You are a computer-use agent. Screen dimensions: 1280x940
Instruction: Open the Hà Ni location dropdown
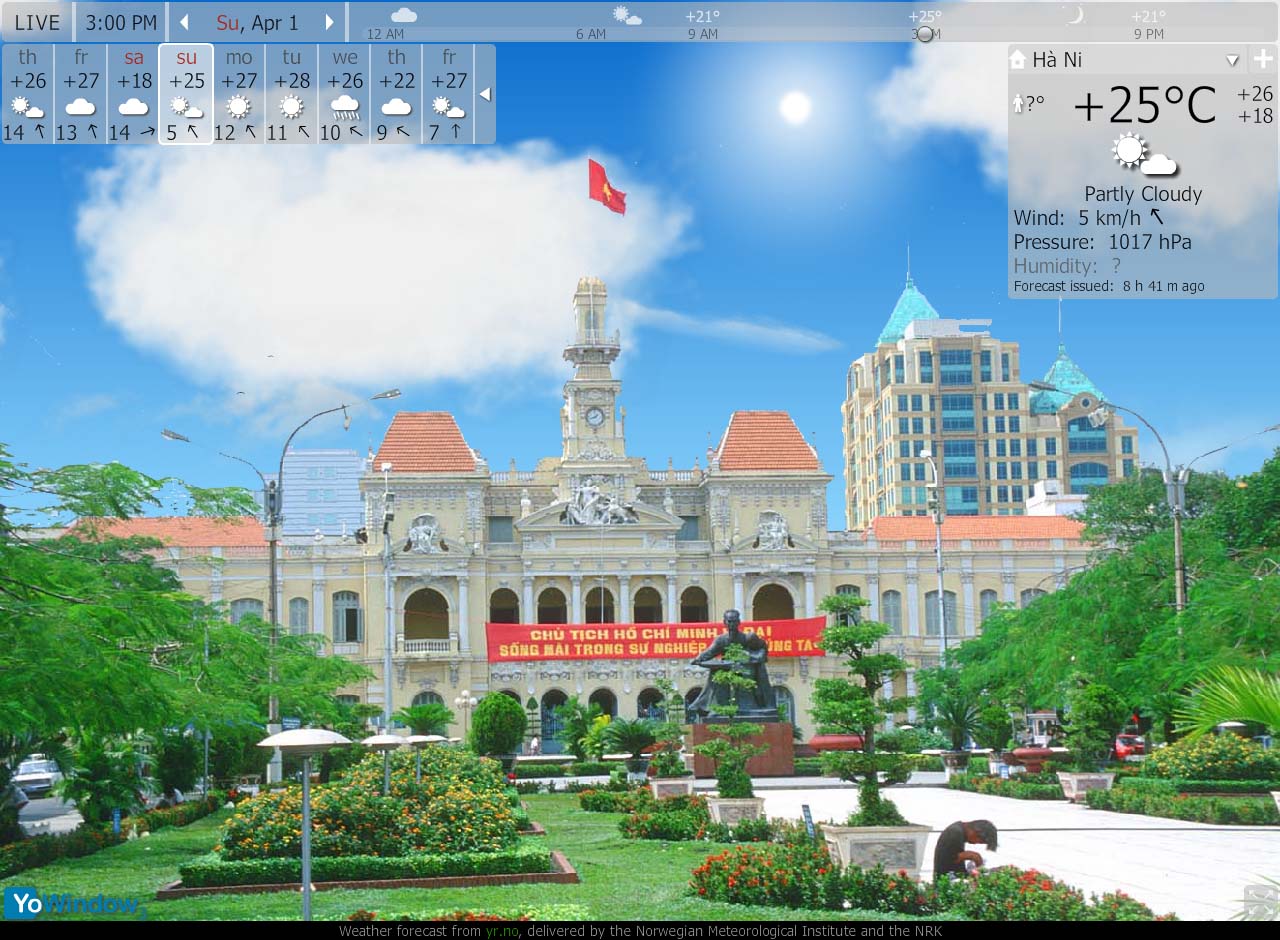click(1232, 60)
